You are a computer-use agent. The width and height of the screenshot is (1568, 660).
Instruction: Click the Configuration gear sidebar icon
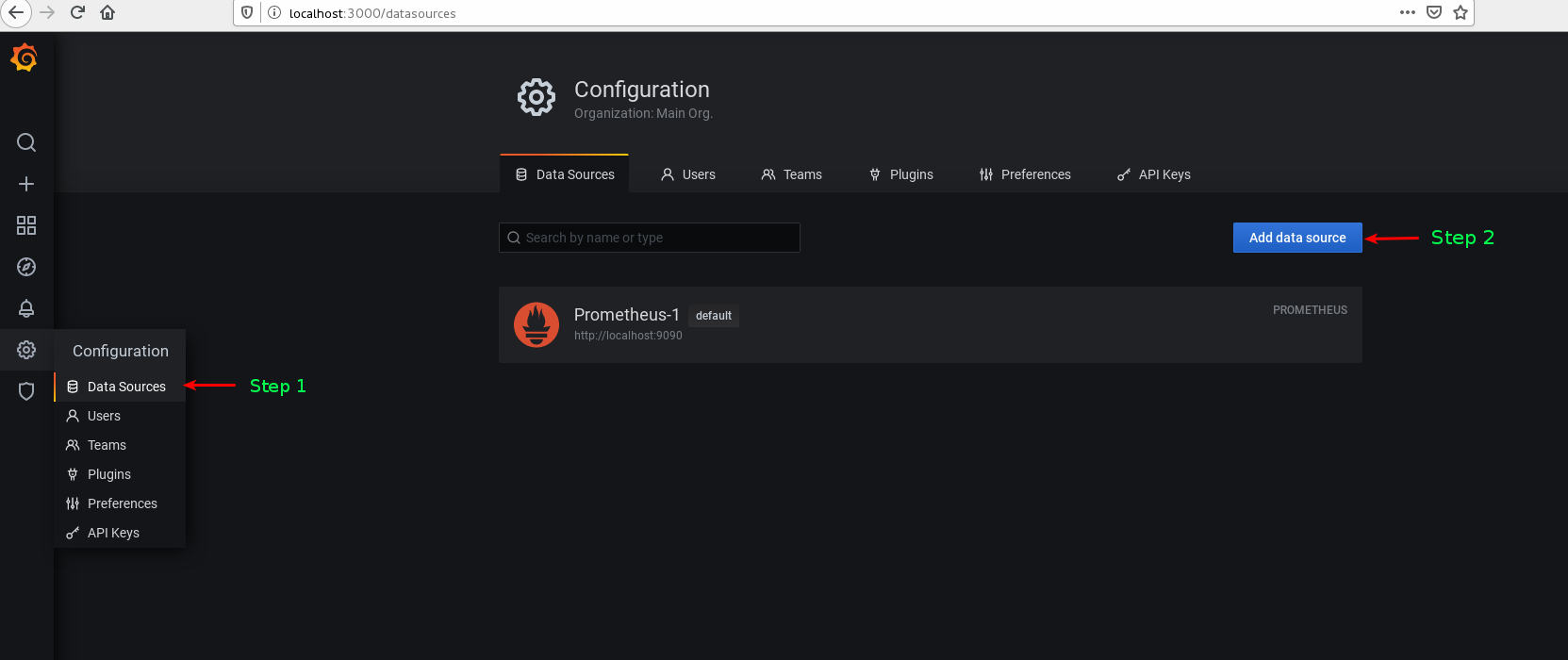click(x=26, y=350)
